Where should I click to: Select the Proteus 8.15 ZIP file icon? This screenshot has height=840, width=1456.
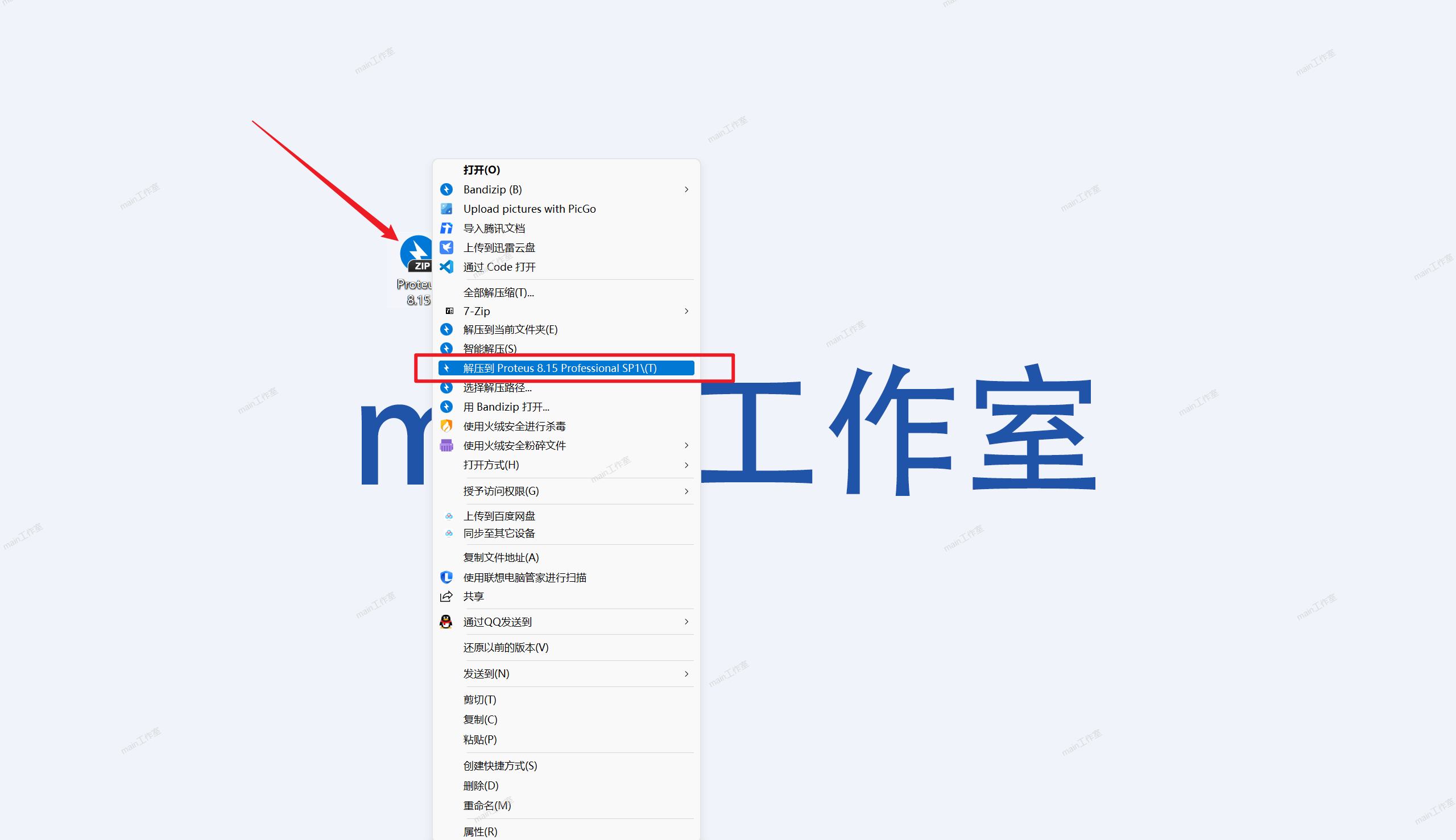click(416, 254)
